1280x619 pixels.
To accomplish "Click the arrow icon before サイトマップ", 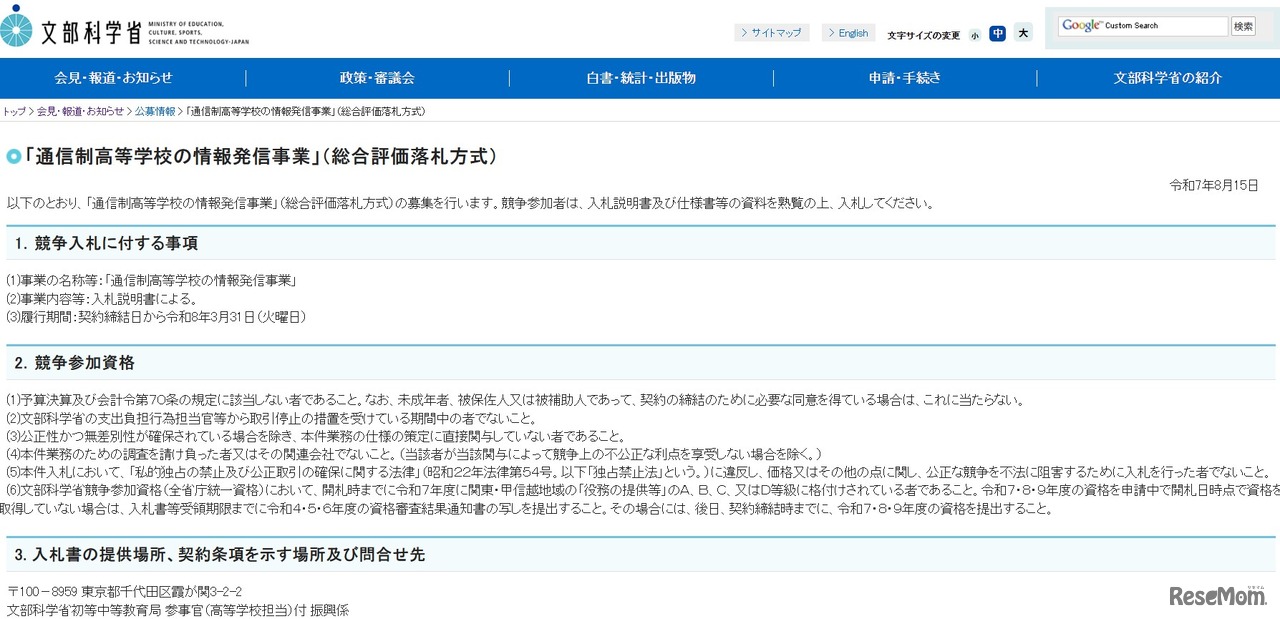I will (x=743, y=32).
